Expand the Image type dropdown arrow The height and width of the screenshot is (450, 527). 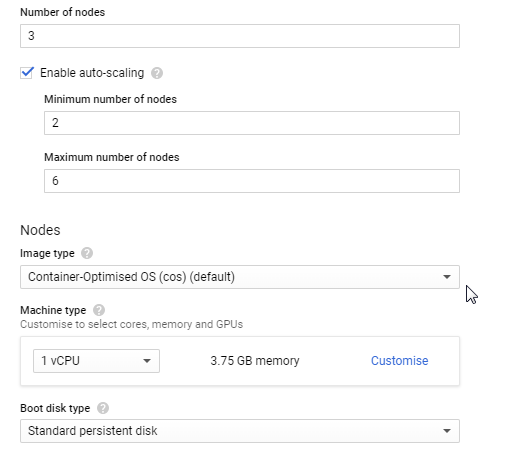tap(447, 277)
